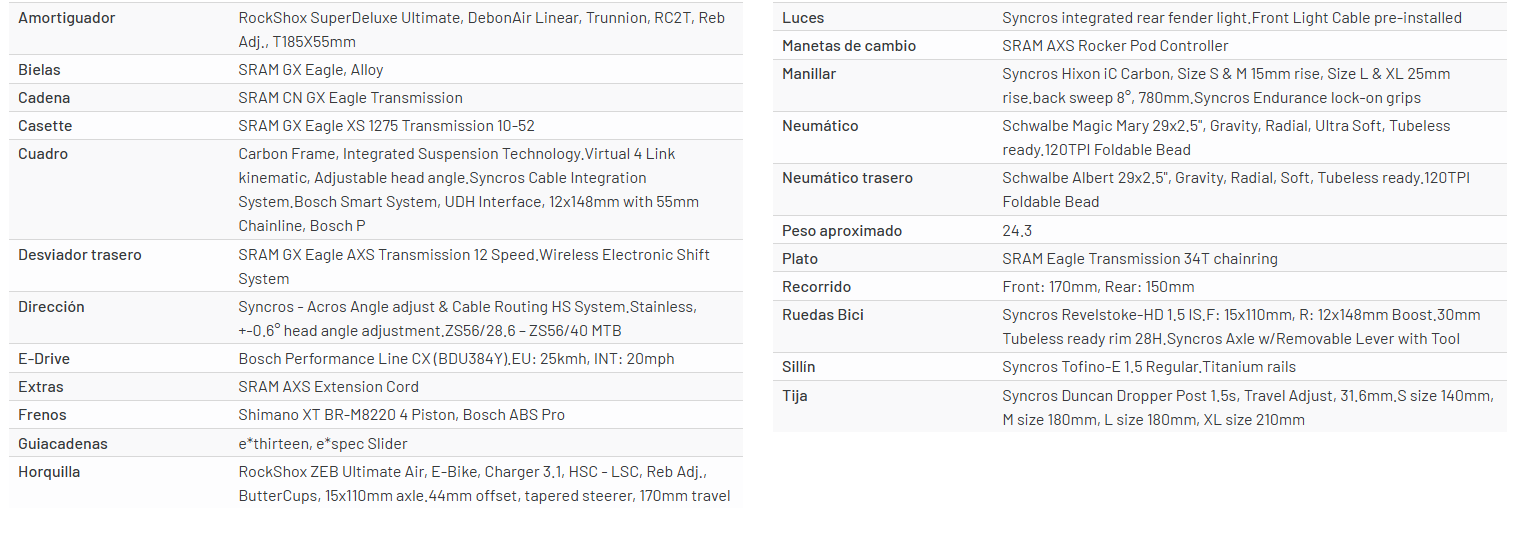Click the Manillar row label
This screenshot has width=1534, height=549.
point(809,74)
